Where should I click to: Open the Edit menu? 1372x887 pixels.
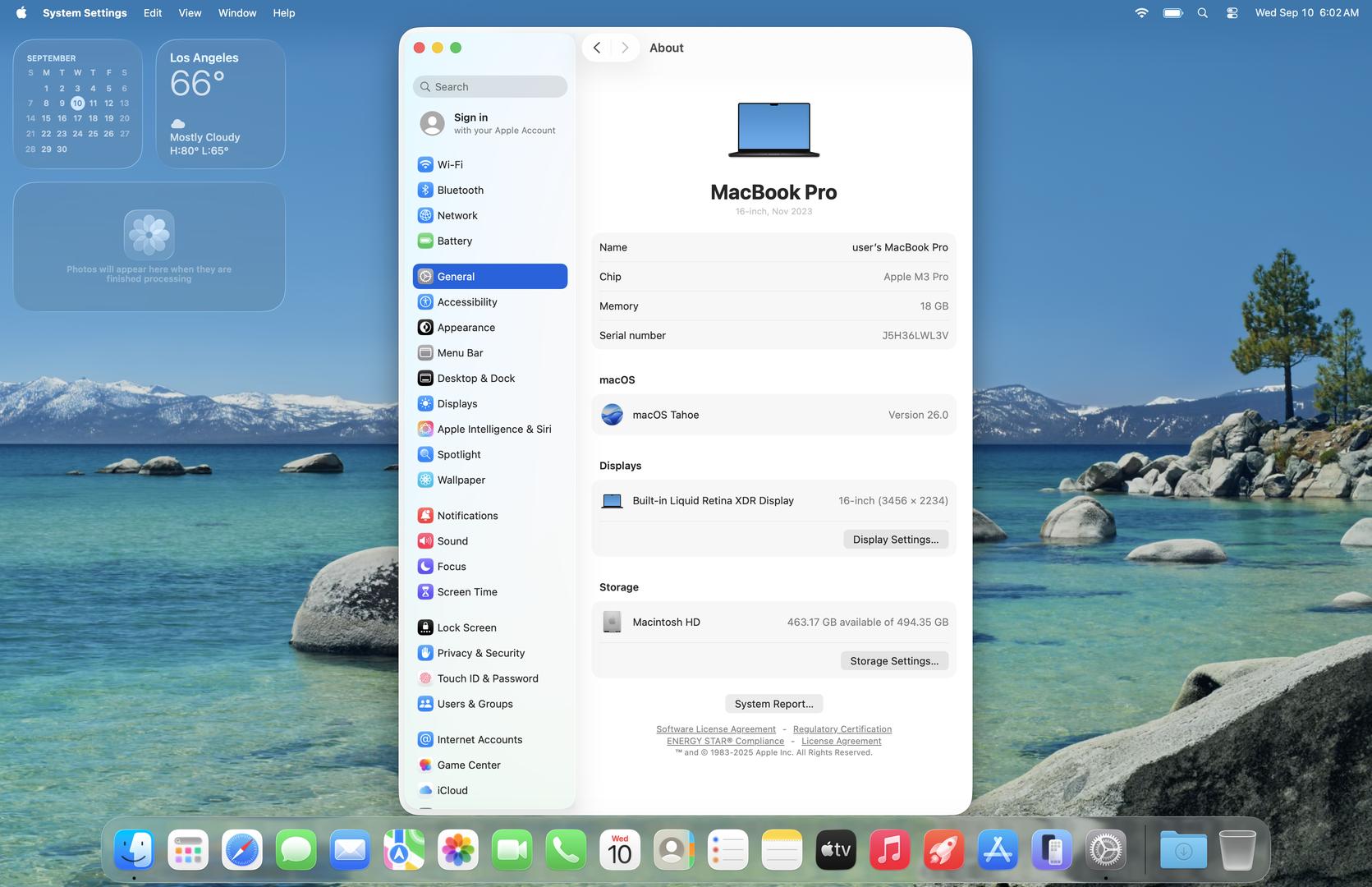point(153,13)
